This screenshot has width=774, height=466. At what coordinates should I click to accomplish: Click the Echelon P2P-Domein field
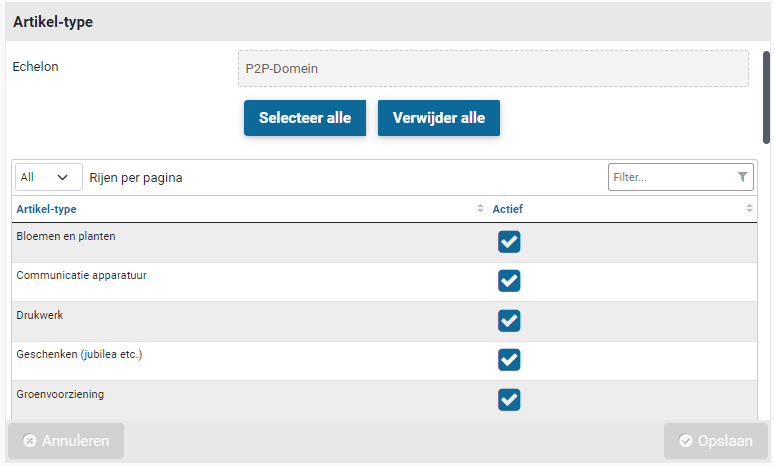click(x=492, y=69)
